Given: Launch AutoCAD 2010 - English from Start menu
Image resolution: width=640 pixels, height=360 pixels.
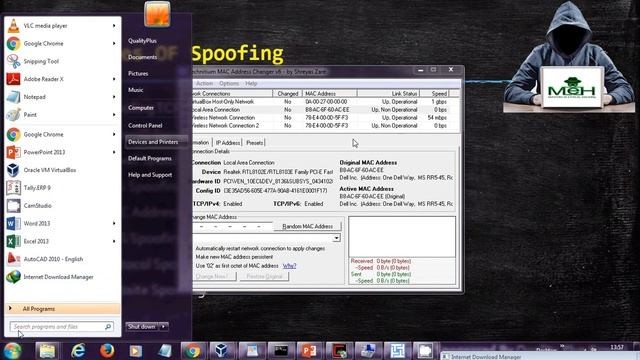Looking at the screenshot, I should tap(62, 259).
